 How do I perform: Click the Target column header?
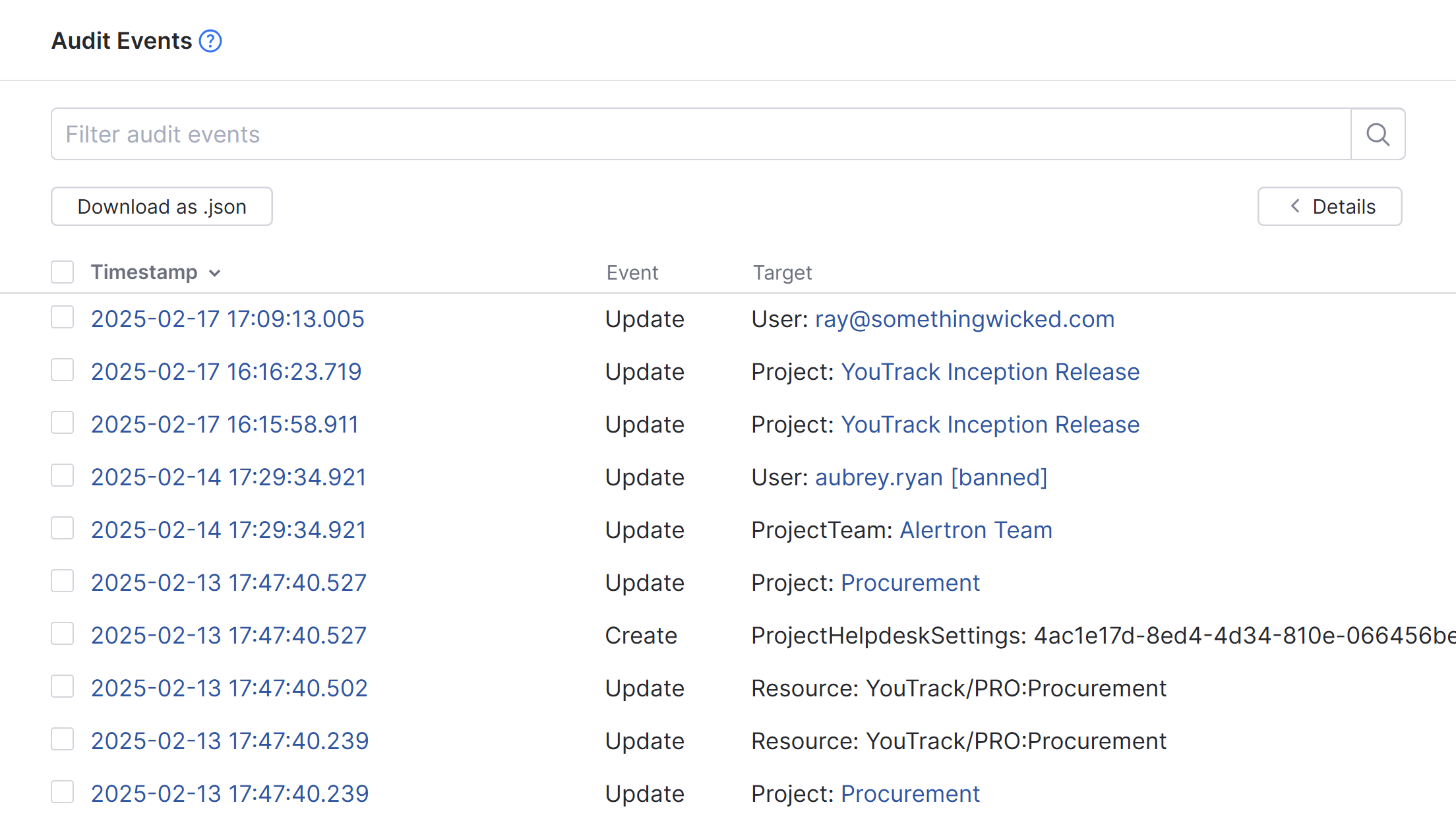pyautogui.click(x=782, y=272)
